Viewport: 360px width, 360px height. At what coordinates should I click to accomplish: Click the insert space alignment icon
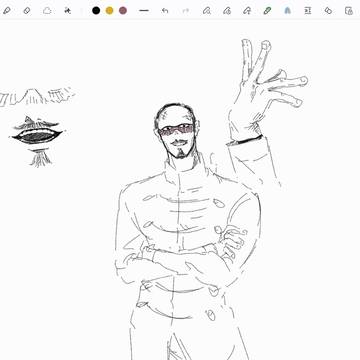(x=308, y=11)
